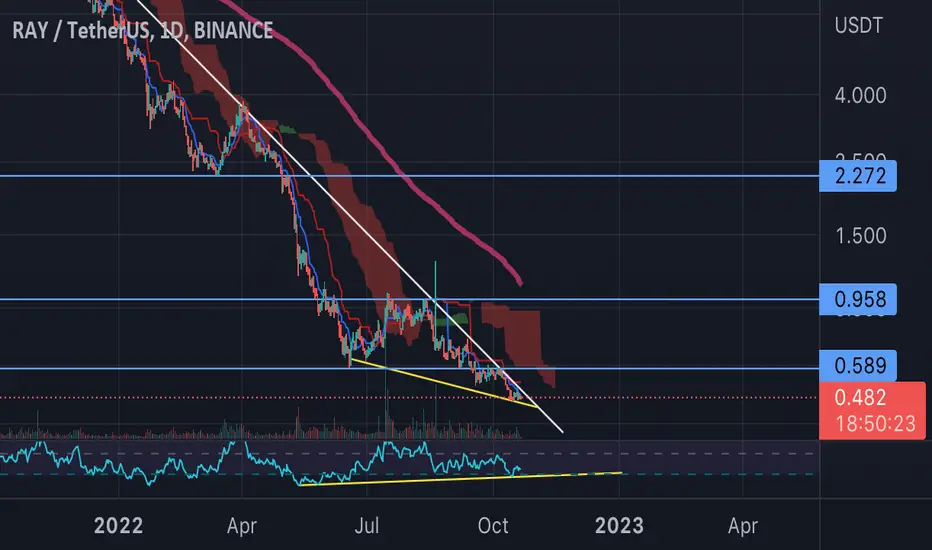Select the 0.958 price level label
This screenshot has height=550, width=932.
(858, 299)
